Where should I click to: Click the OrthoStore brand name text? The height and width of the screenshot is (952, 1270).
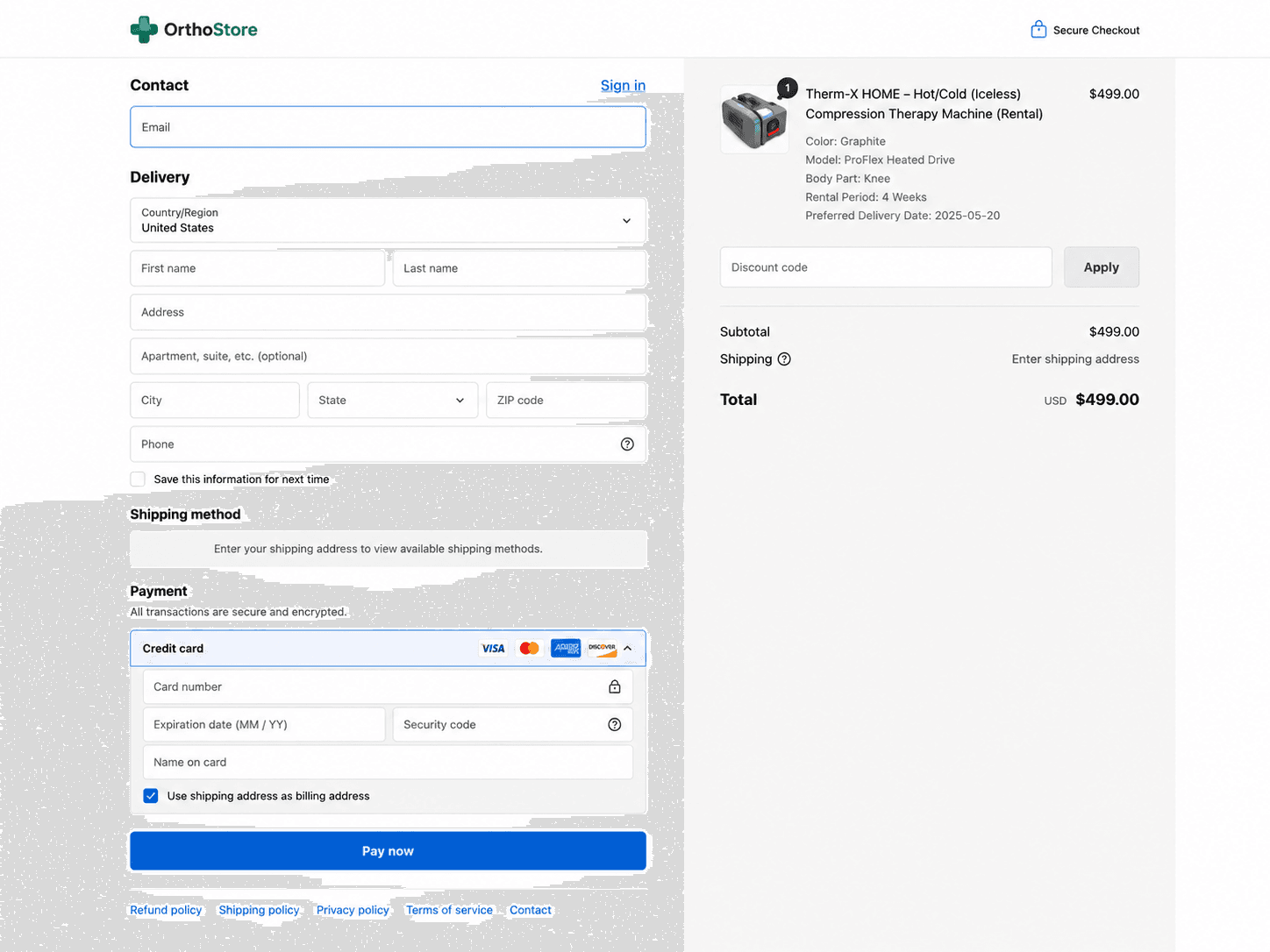(210, 30)
